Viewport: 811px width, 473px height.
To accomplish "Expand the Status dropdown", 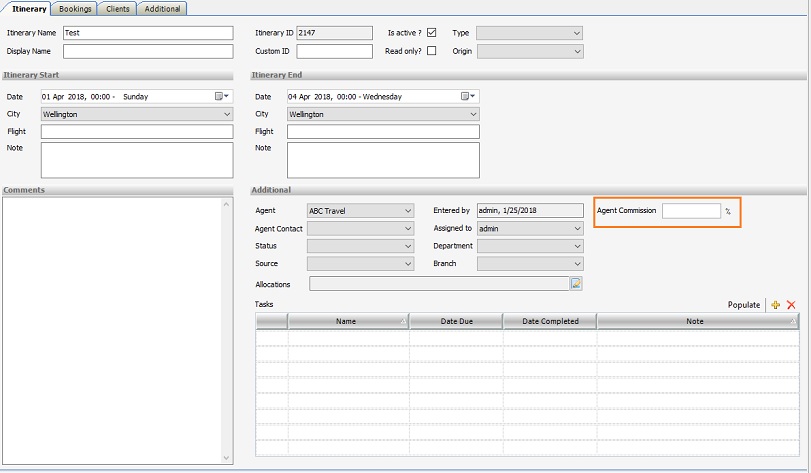I will (x=360, y=246).
